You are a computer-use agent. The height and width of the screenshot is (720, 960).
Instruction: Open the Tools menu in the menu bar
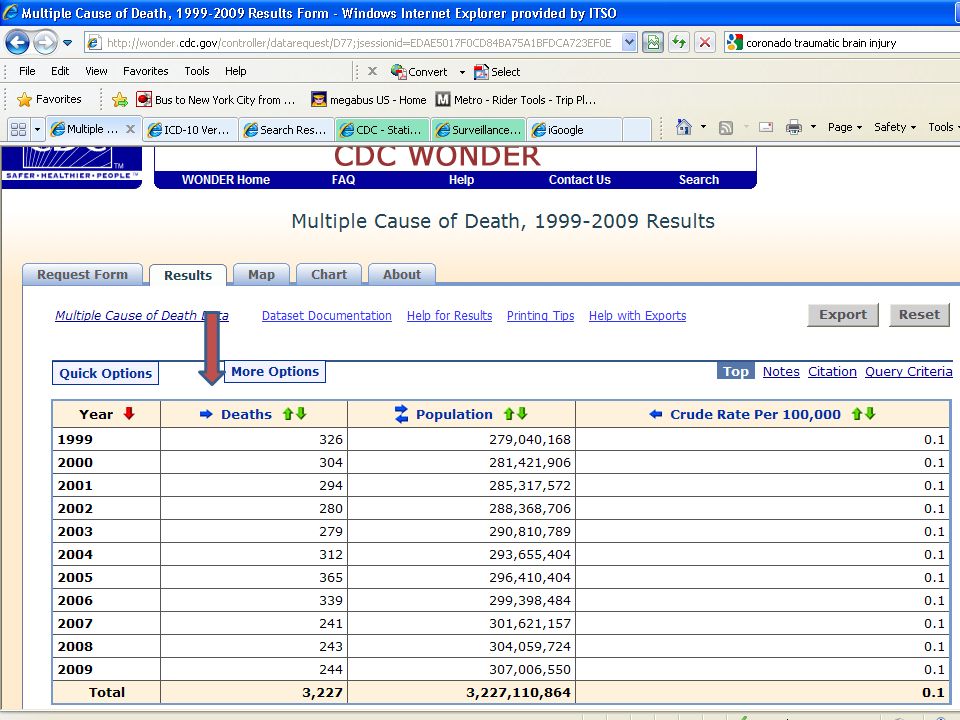click(197, 71)
